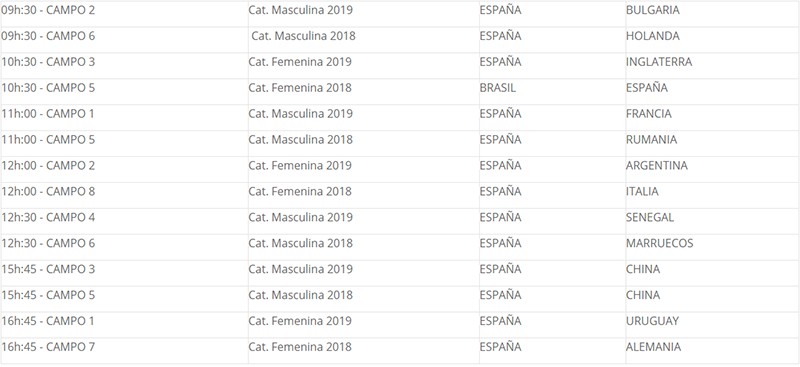This screenshot has width=800, height=367.
Task: Select the FRANCIA opponent cell
Action: (712, 114)
